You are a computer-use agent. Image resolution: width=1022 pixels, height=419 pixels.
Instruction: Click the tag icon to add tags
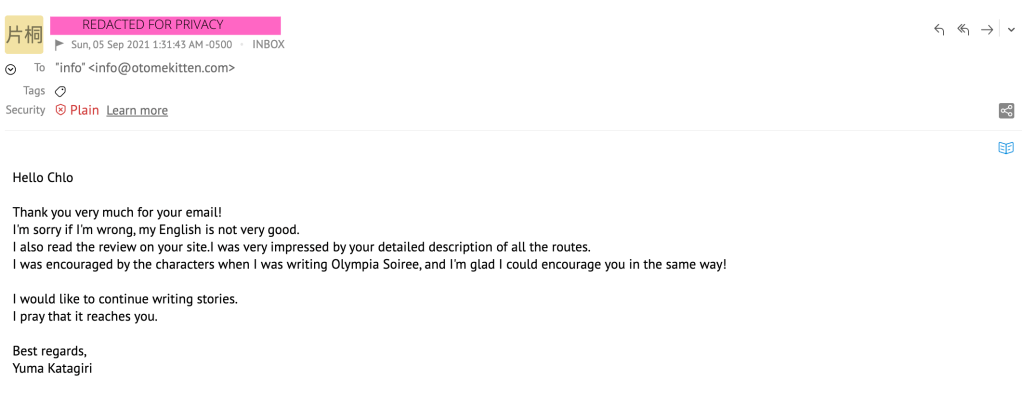click(x=60, y=91)
